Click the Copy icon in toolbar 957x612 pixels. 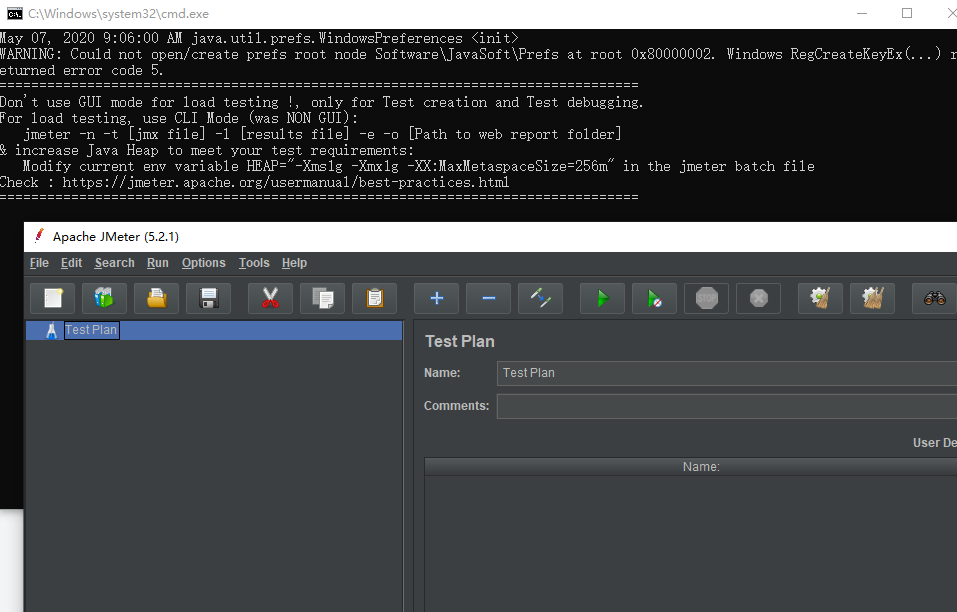click(322, 298)
